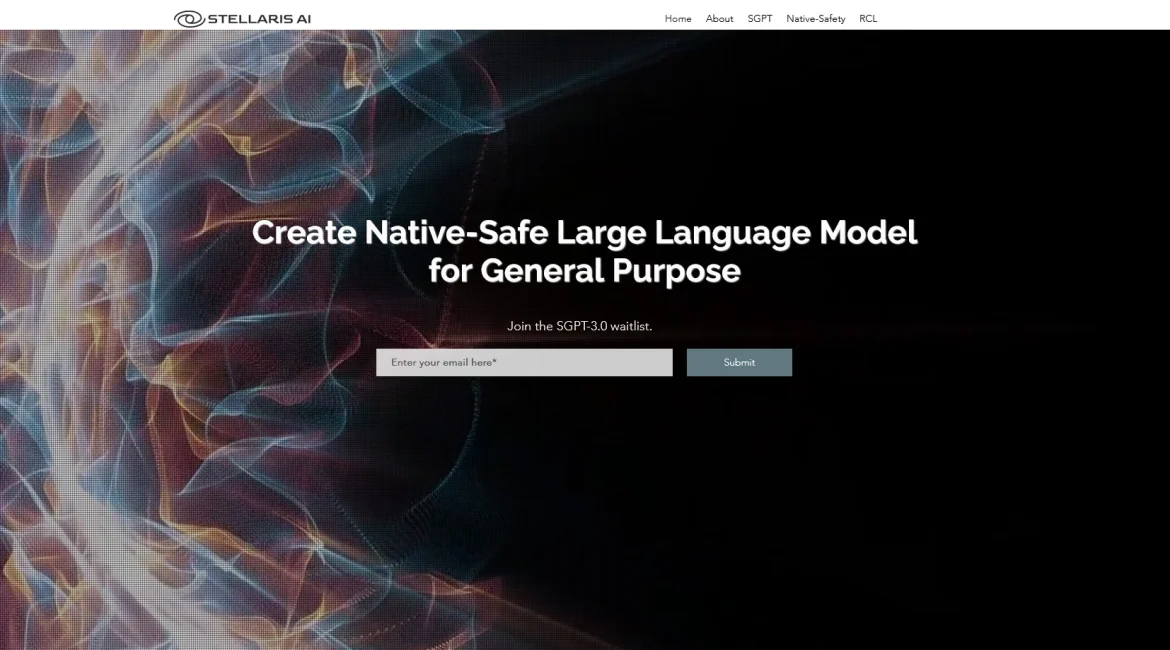The width and height of the screenshot is (1170, 650).
Task: Open the RCL navigation link
Action: (x=868, y=19)
